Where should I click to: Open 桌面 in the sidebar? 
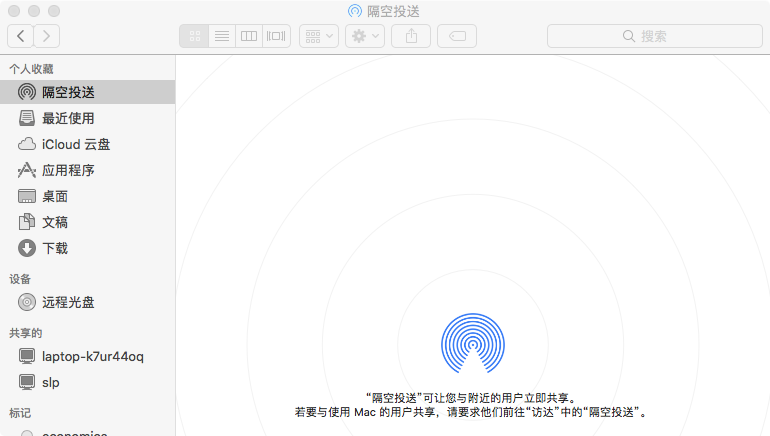pyautogui.click(x=55, y=196)
